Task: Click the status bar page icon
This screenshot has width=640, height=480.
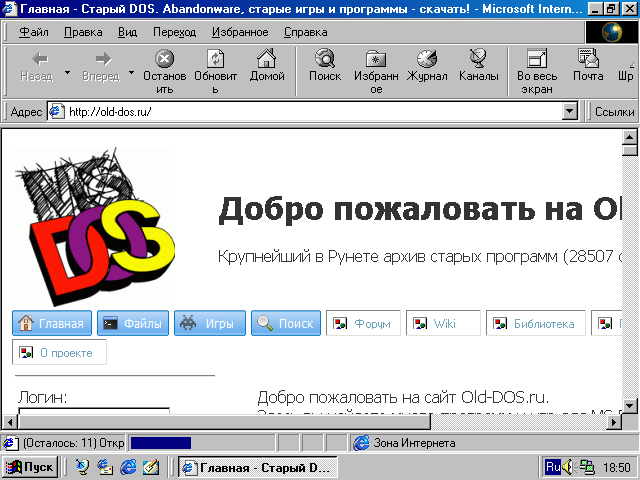Action: [11, 443]
